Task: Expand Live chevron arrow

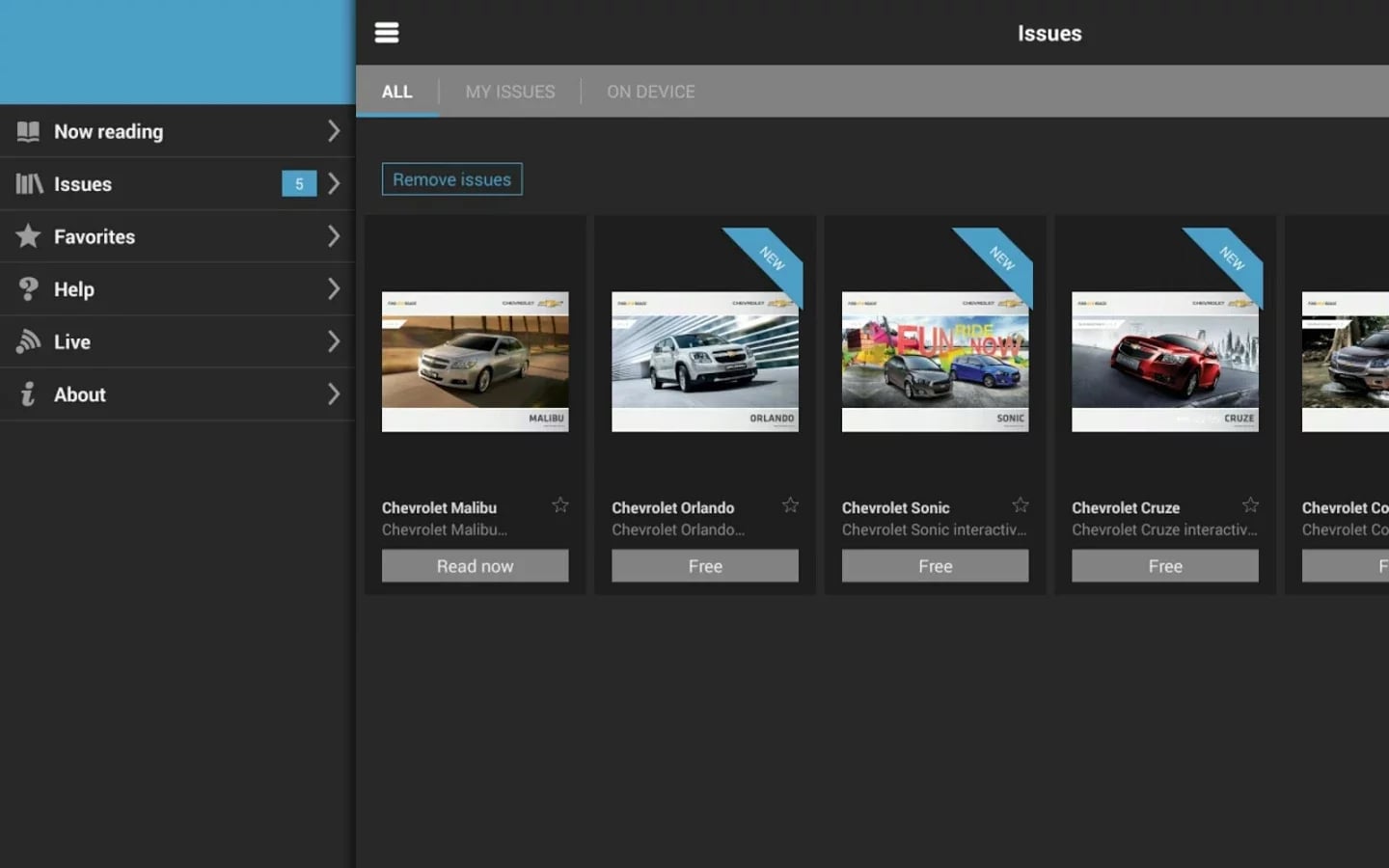Action: [334, 341]
